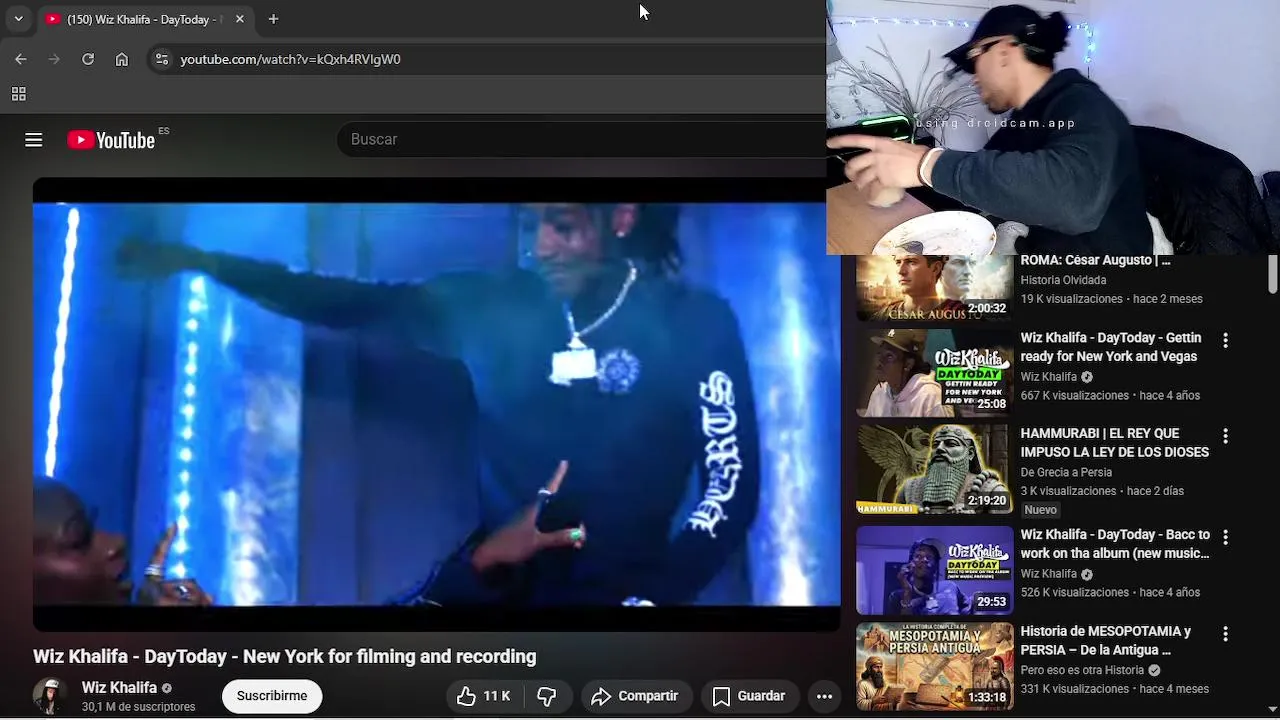Open Wiz Khalifa channel avatar
Screen dimensions: 1280x720
(50, 696)
